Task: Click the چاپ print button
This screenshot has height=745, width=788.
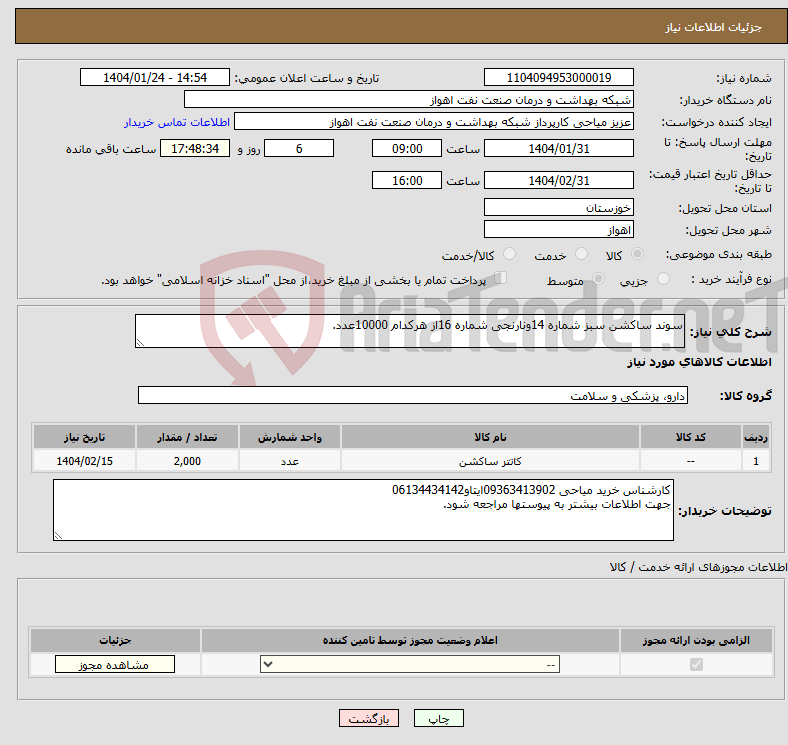Action: 438,719
